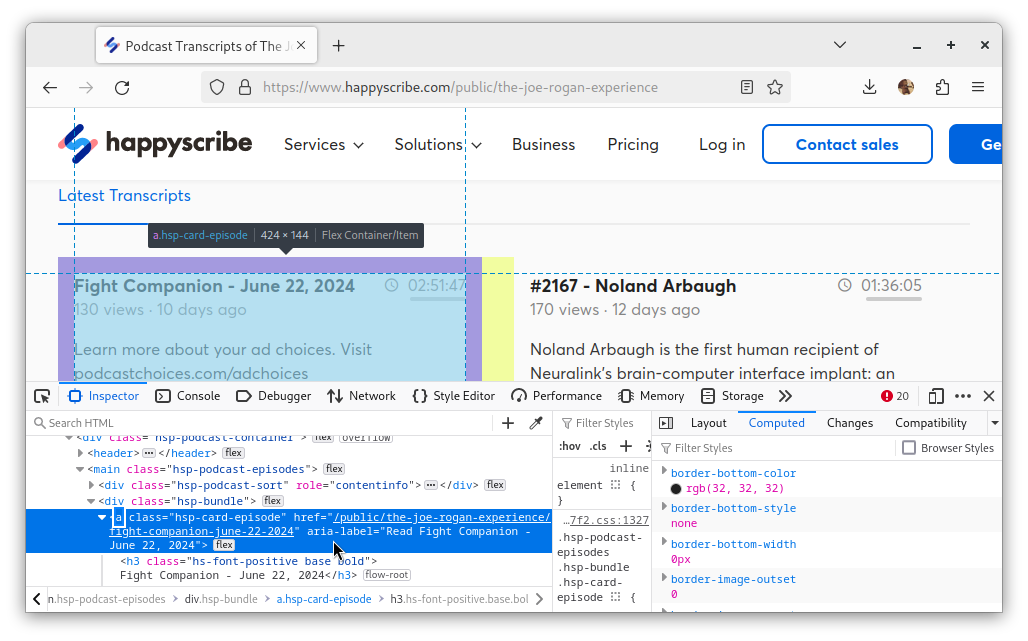Viewport: 1028px width, 641px height.
Task: Open the Services dropdown menu
Action: pos(323,144)
